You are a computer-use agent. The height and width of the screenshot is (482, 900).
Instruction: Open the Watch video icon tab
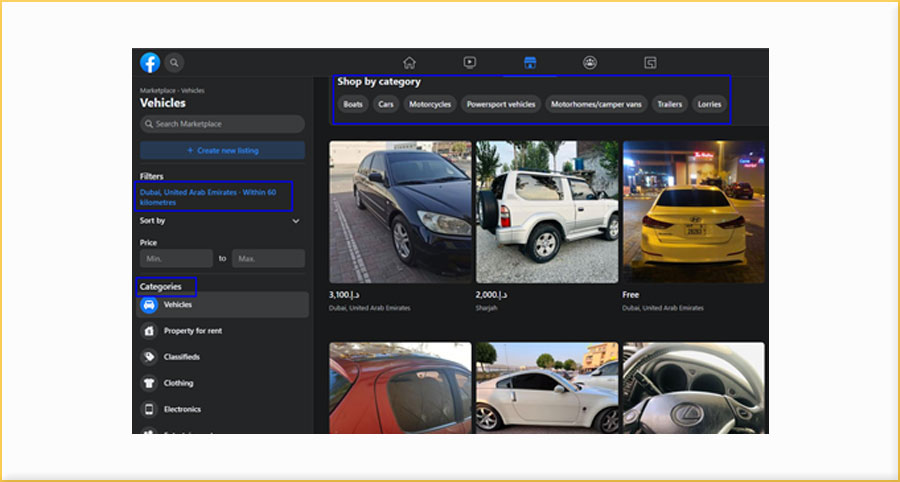click(470, 63)
